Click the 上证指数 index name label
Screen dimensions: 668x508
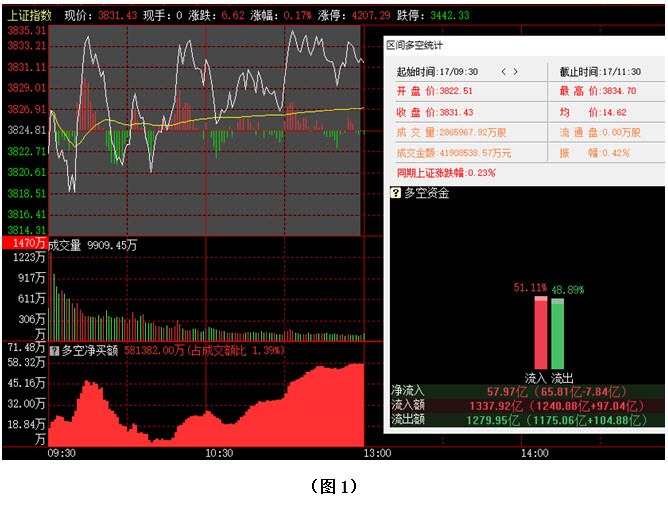(x=27, y=16)
